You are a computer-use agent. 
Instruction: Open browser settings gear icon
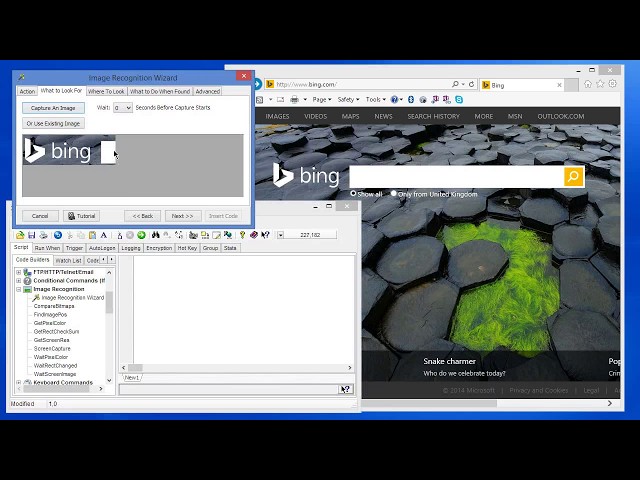pos(613,84)
